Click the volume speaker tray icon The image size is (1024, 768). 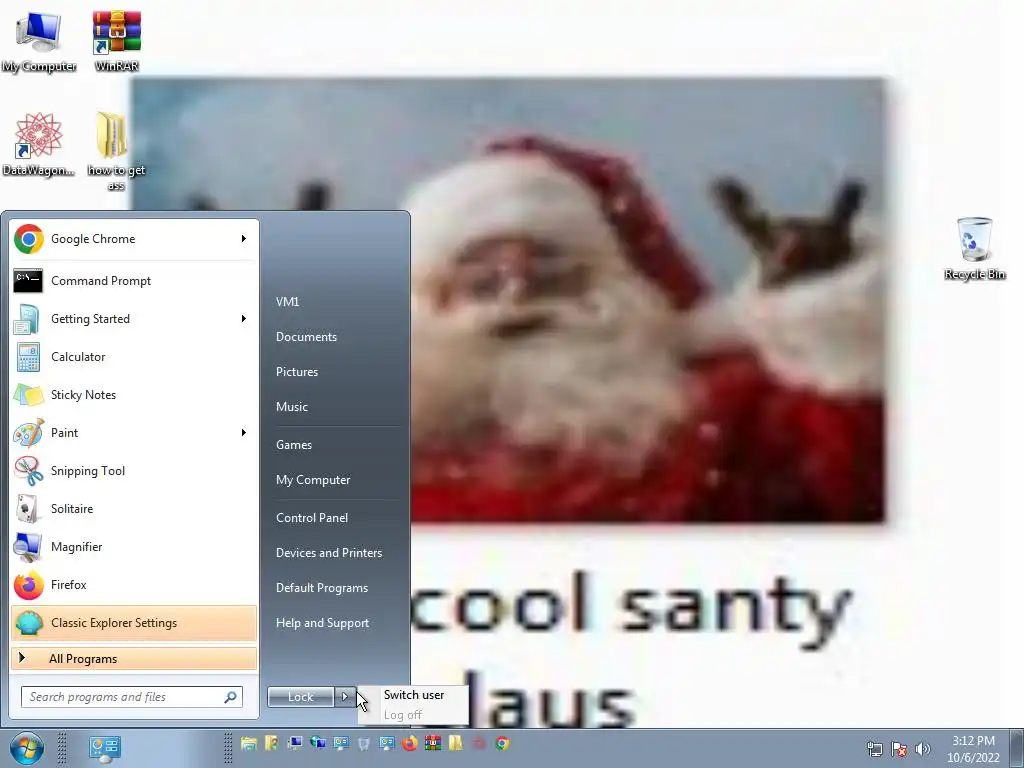(x=923, y=749)
